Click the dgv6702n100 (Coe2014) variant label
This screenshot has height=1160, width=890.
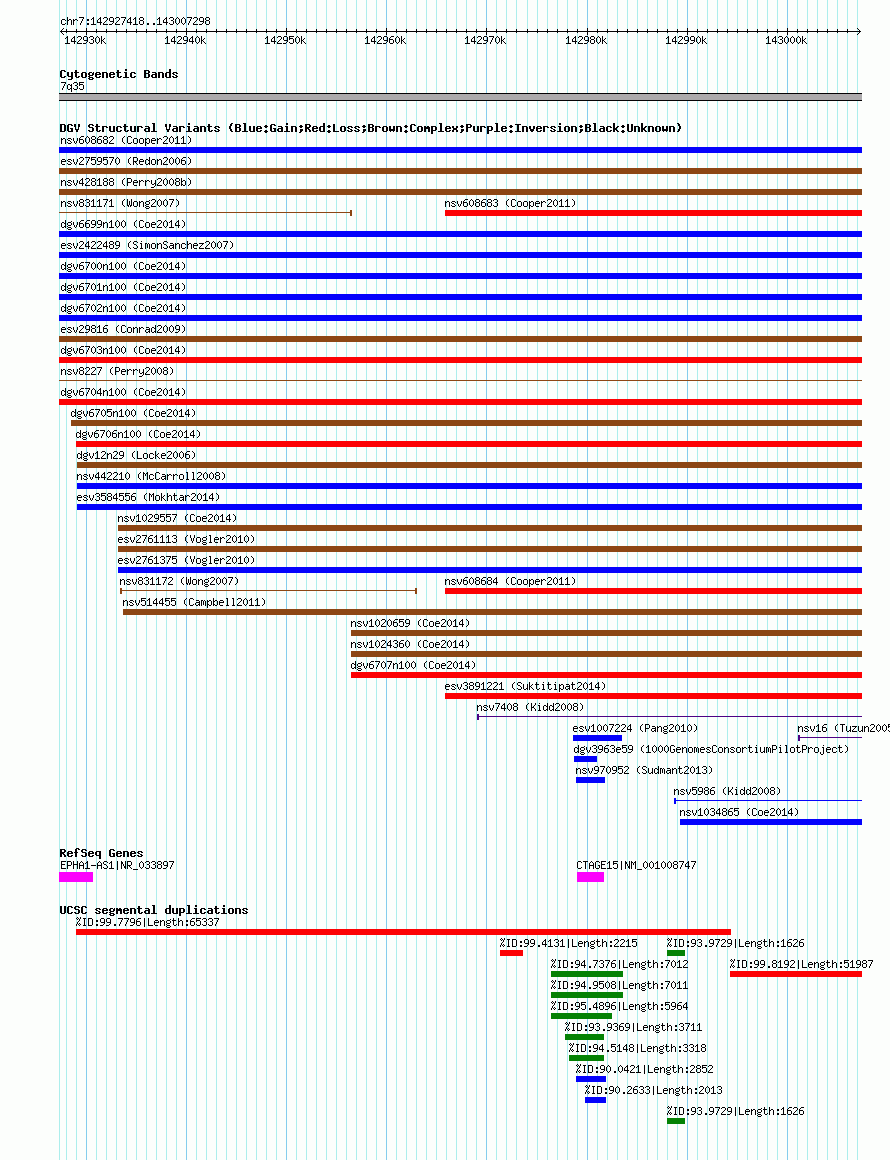coord(123,308)
